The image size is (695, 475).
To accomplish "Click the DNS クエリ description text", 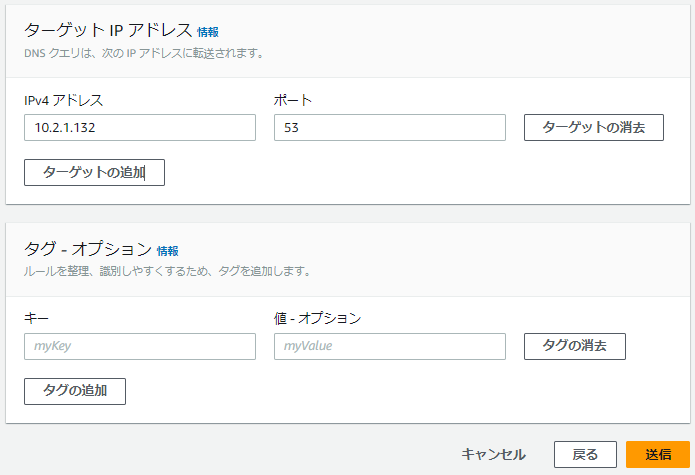I will click(144, 54).
